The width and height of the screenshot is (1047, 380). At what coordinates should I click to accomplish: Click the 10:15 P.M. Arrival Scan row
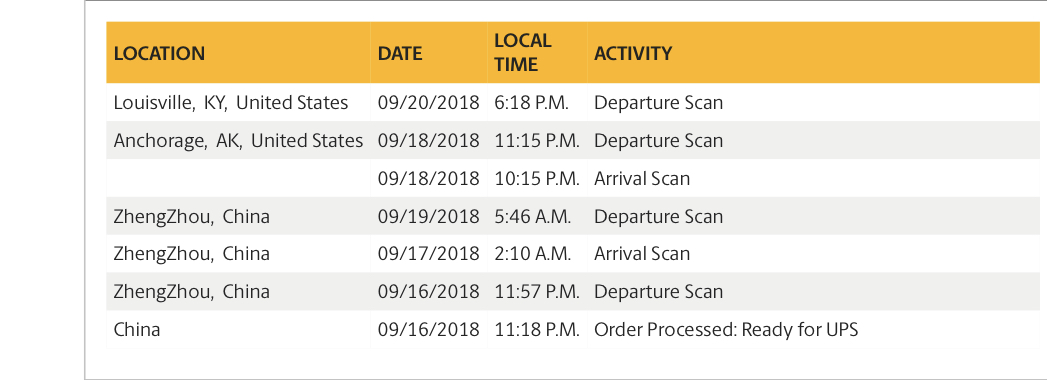(574, 178)
